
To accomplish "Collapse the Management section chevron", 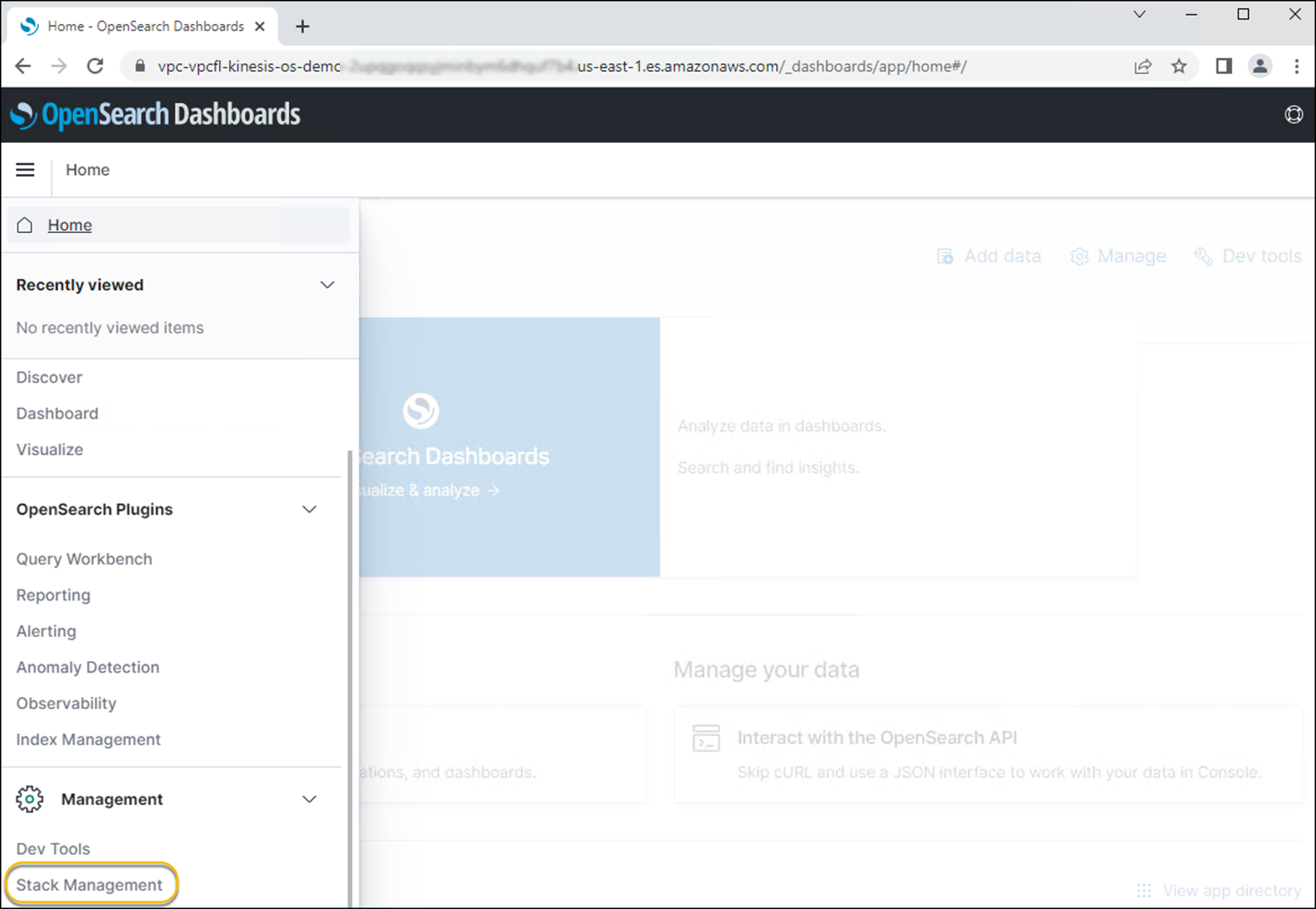I will point(309,799).
